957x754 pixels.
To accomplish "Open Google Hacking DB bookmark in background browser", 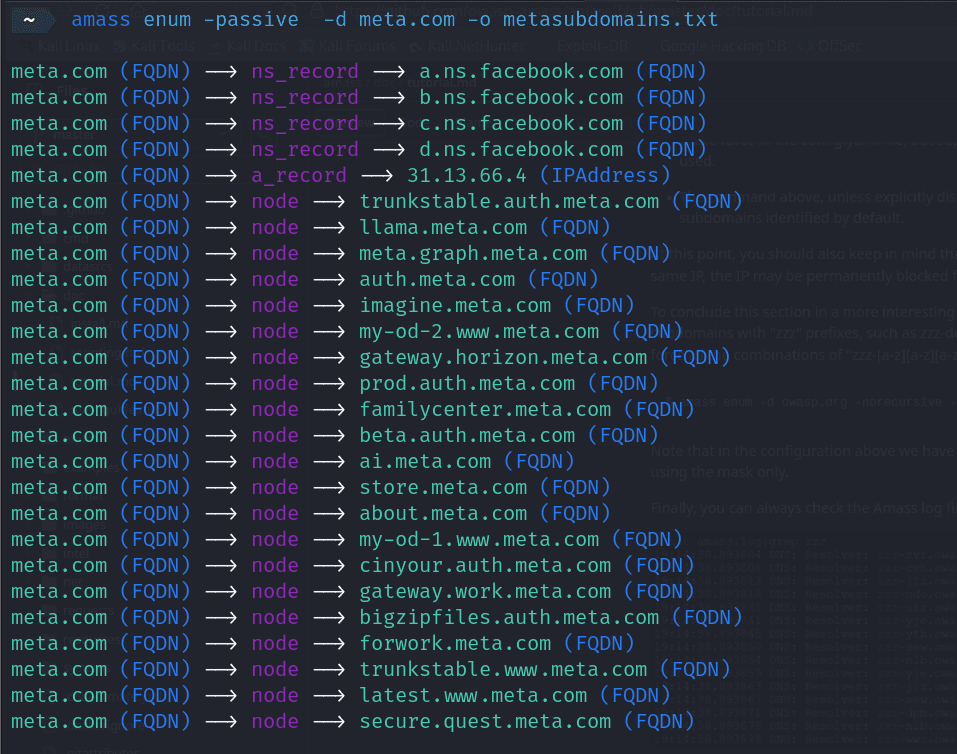I will (x=723, y=46).
